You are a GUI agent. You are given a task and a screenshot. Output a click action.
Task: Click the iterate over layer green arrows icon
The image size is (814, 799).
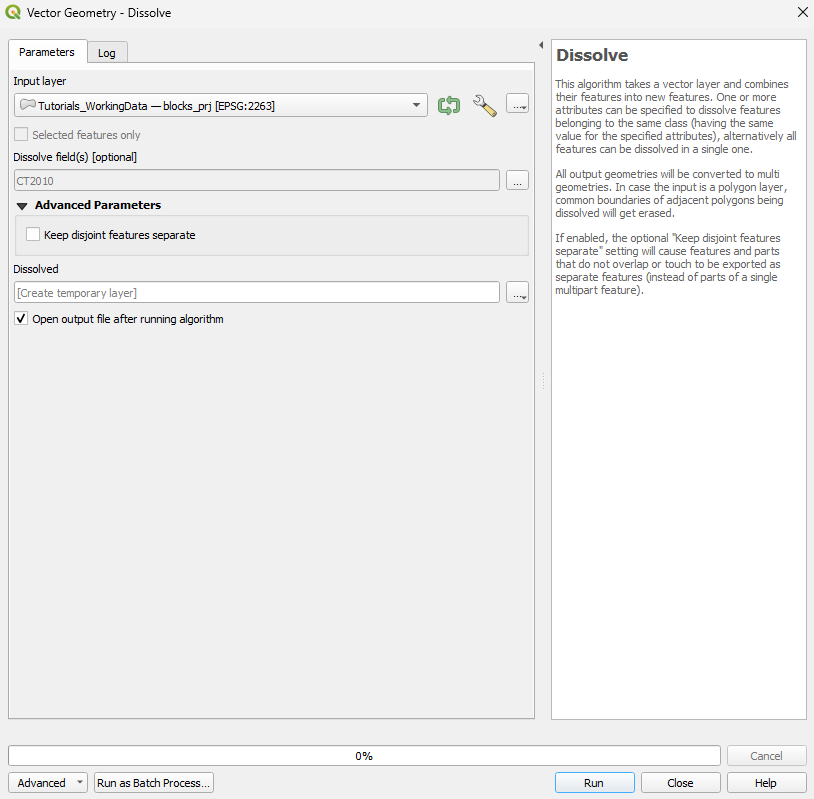click(x=449, y=105)
